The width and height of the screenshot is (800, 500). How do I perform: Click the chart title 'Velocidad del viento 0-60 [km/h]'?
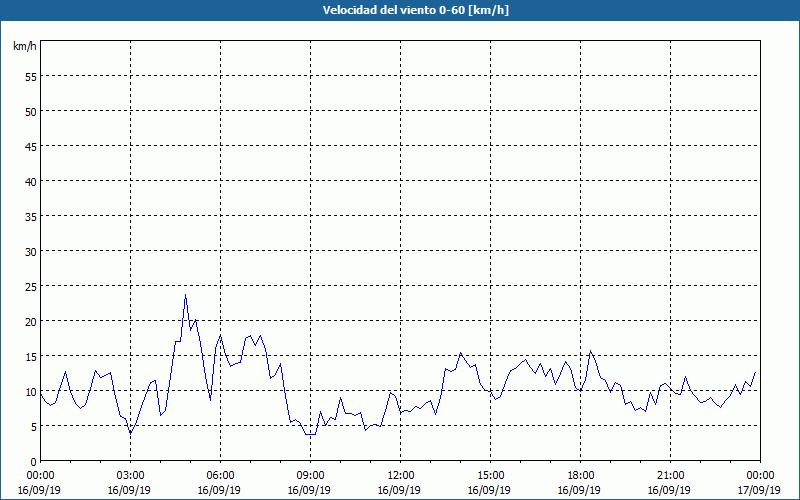(416, 10)
